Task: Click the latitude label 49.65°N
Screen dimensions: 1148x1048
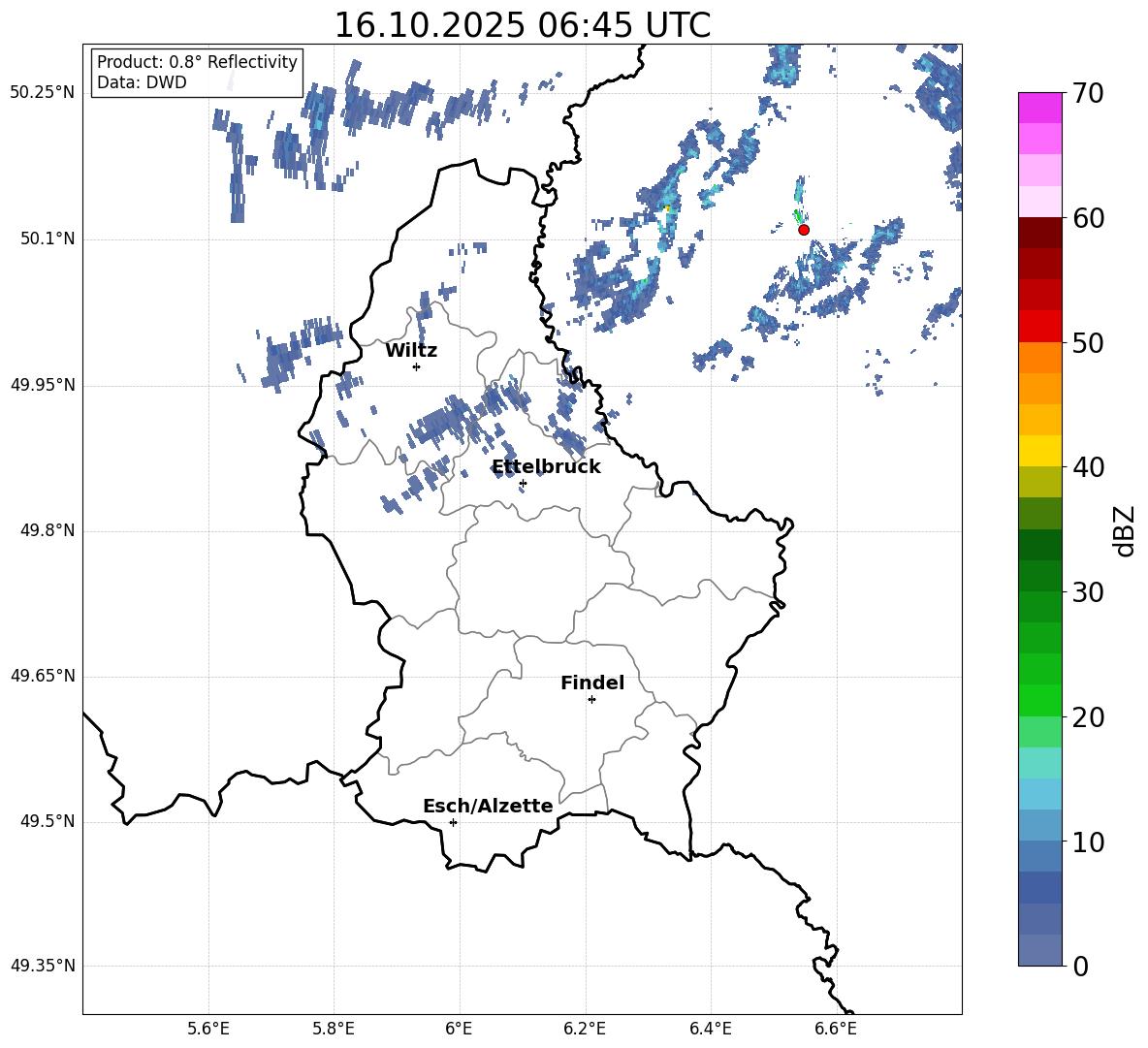Action: [44, 676]
